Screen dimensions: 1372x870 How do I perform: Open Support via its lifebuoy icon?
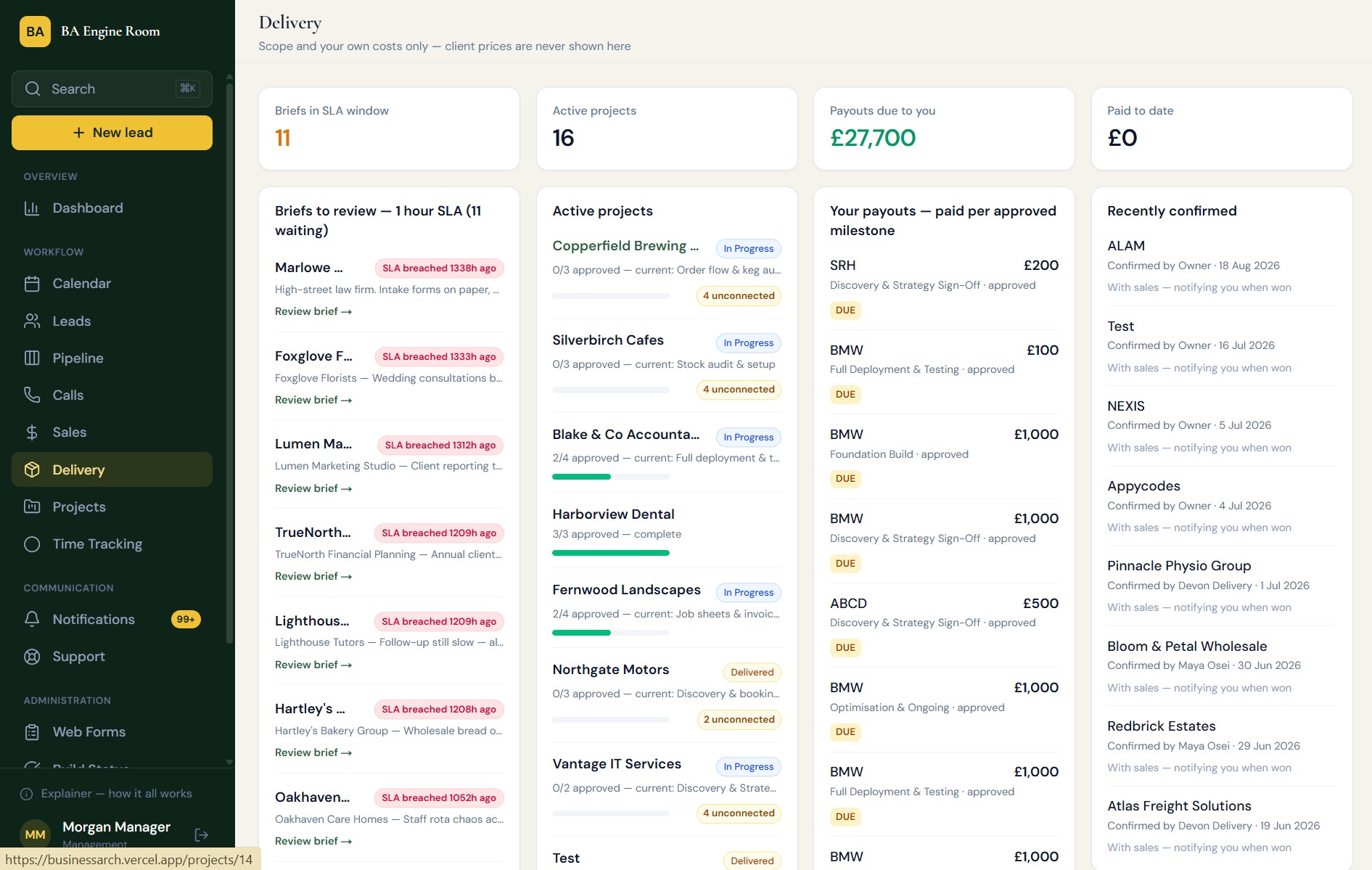[32, 657]
